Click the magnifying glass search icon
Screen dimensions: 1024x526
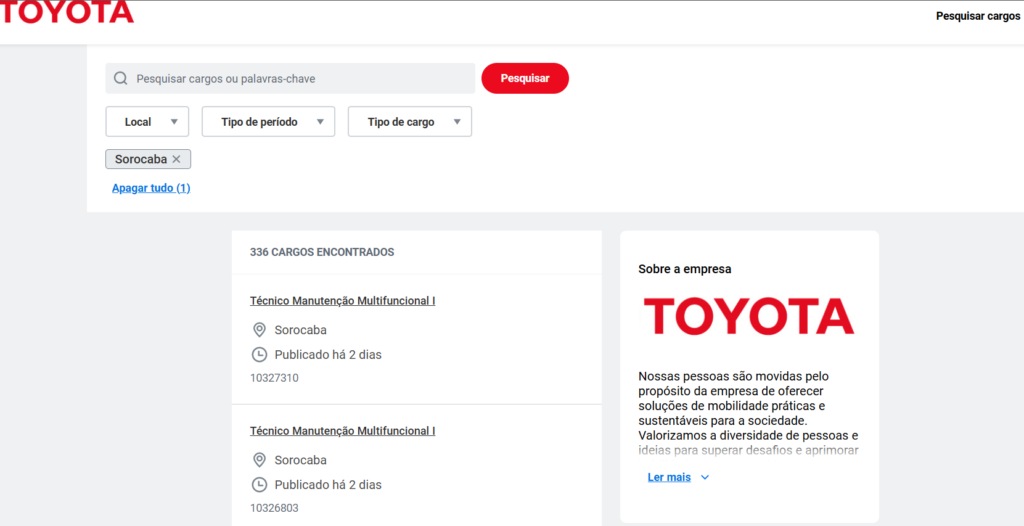[120, 79]
